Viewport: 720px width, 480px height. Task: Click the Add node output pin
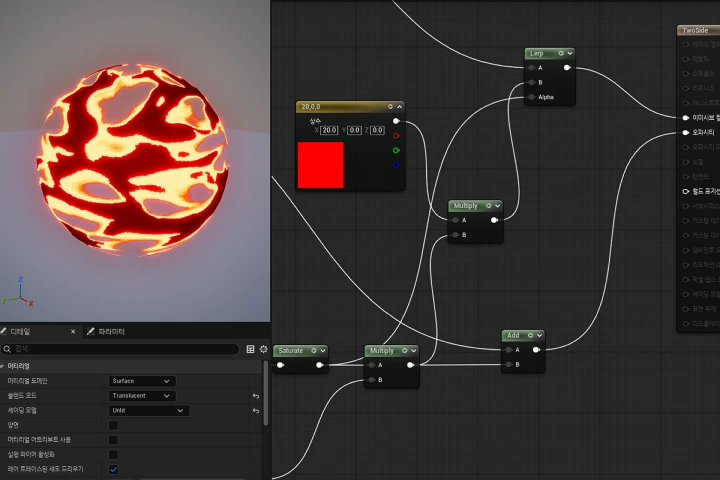click(536, 350)
